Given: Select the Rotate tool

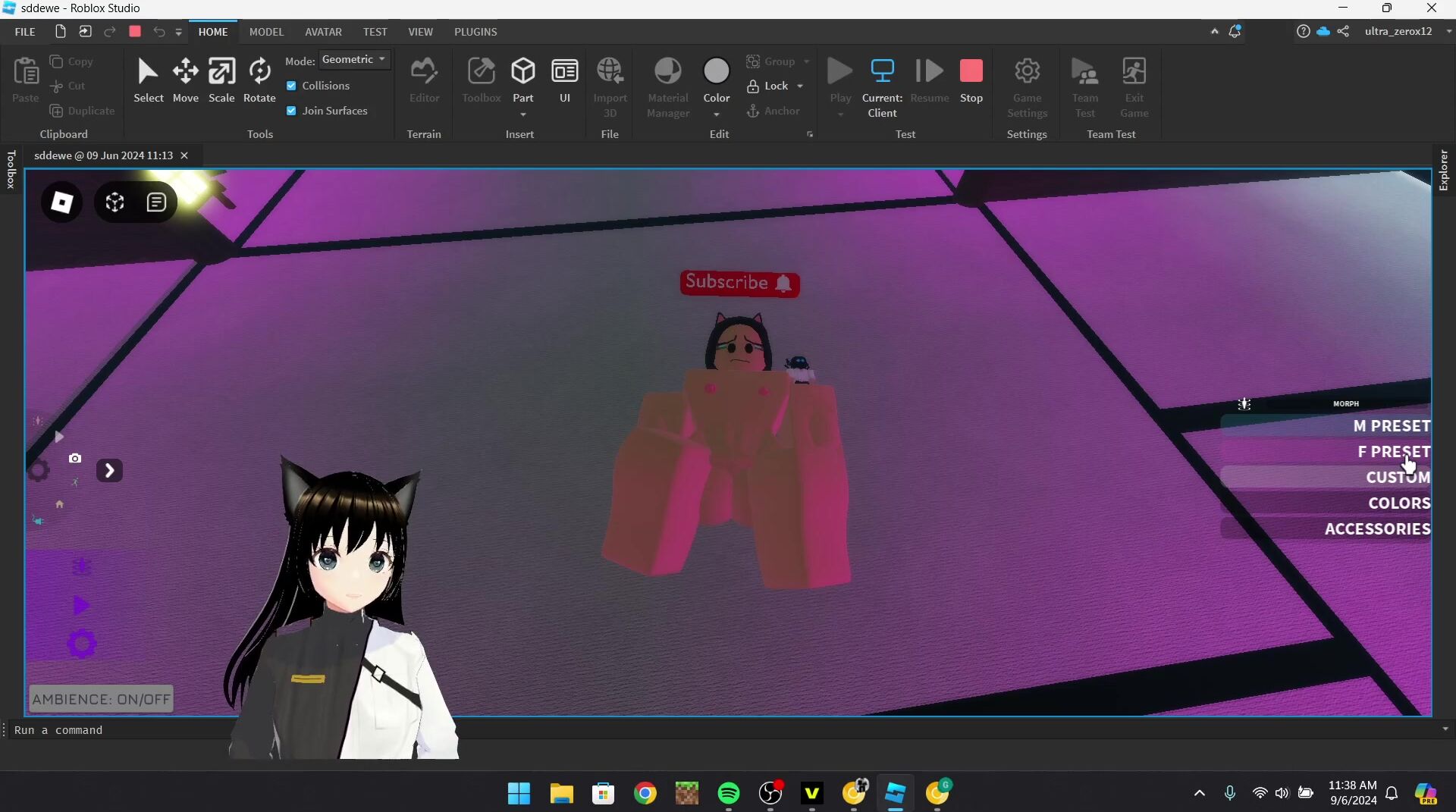Looking at the screenshot, I should pos(259,80).
